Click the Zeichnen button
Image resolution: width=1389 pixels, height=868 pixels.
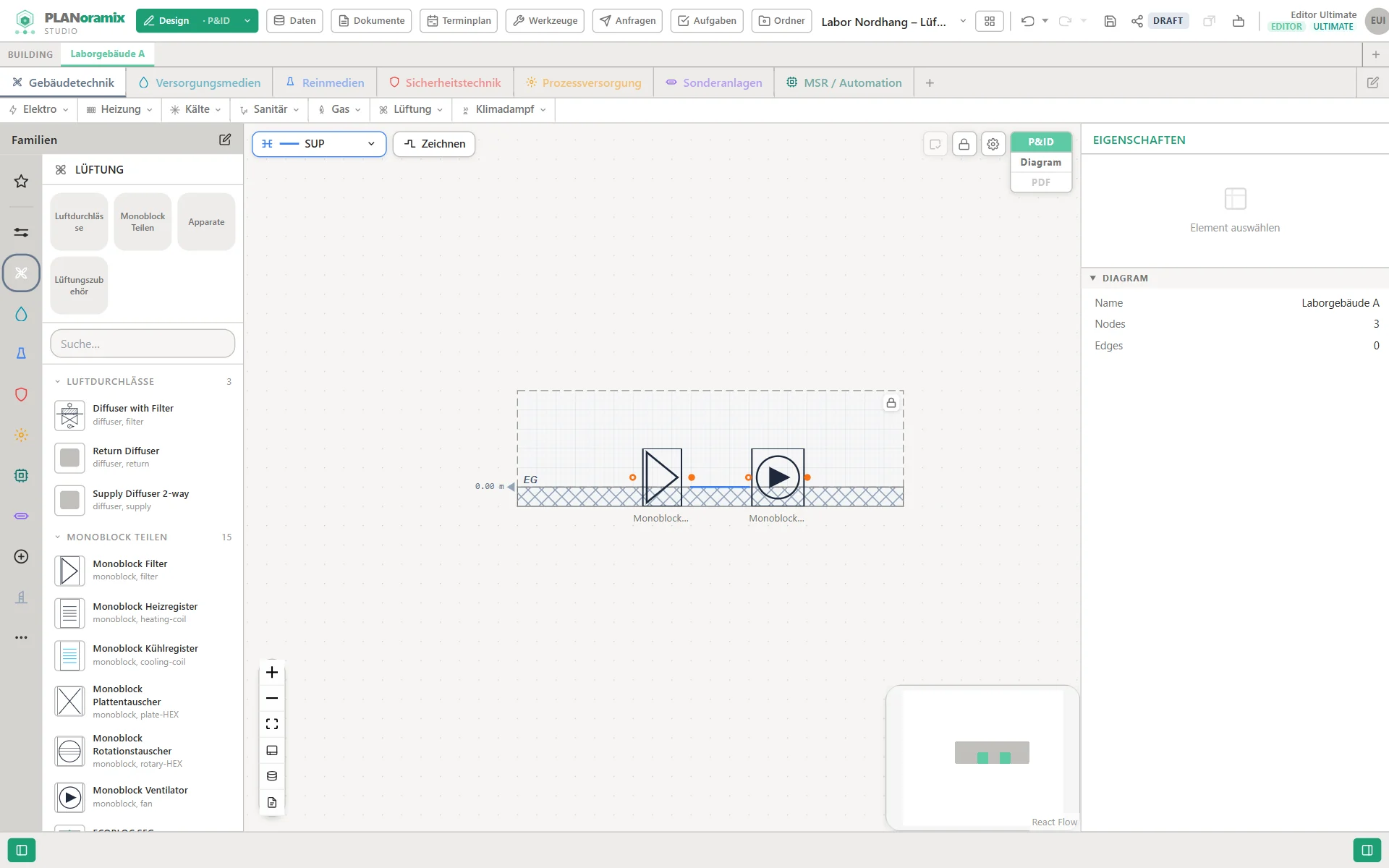434,144
